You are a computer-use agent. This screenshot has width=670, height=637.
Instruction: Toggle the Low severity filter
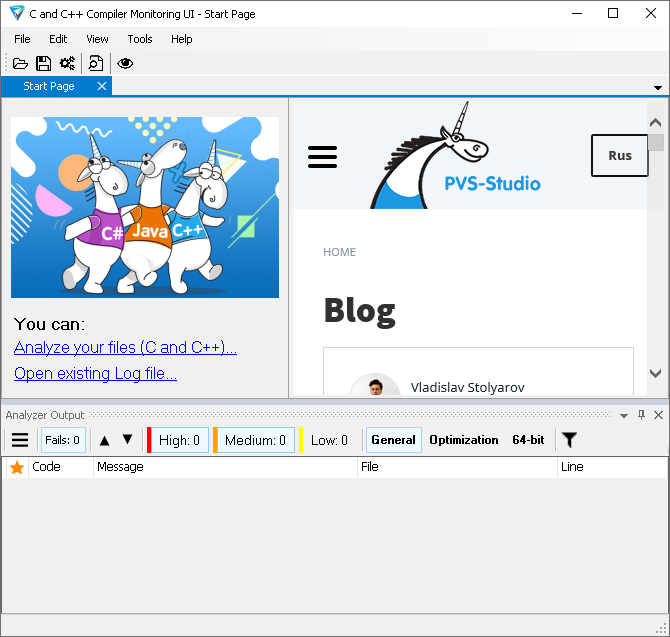click(328, 440)
